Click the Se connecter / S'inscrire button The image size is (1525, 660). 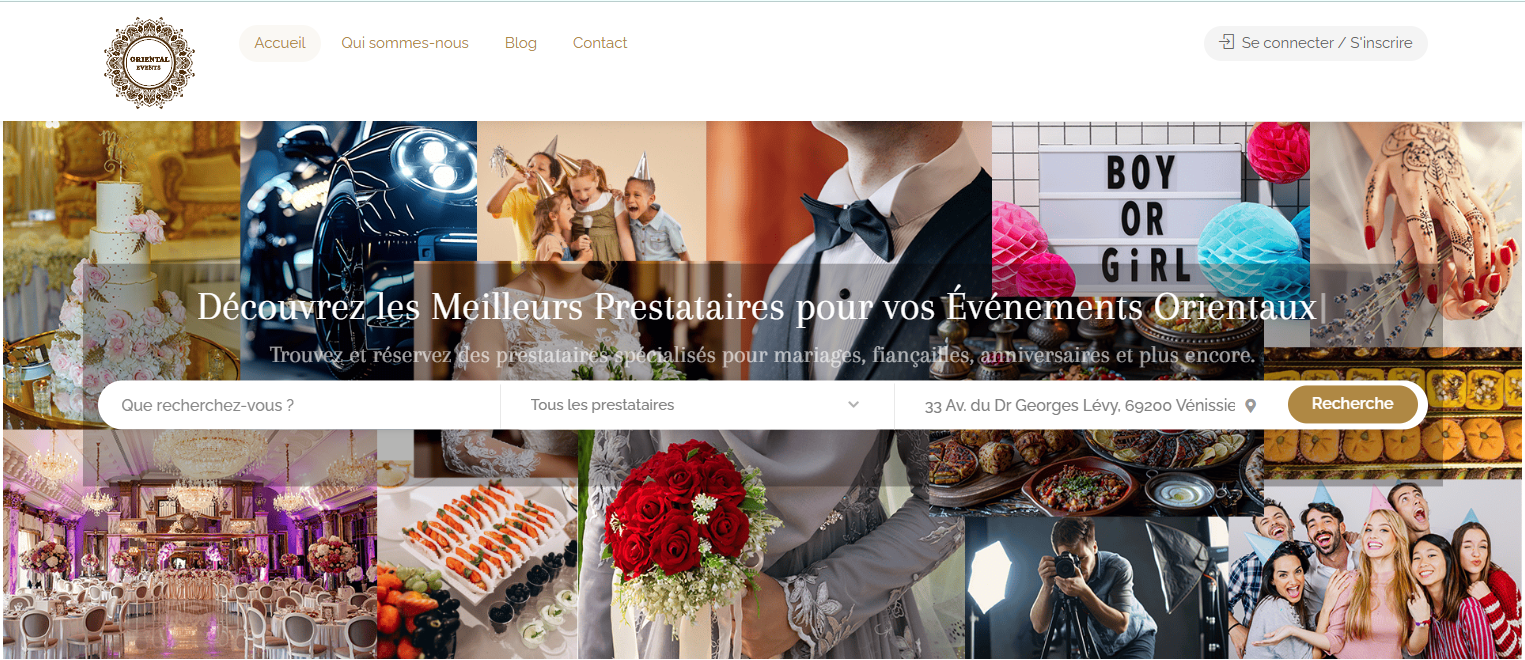coord(1315,43)
